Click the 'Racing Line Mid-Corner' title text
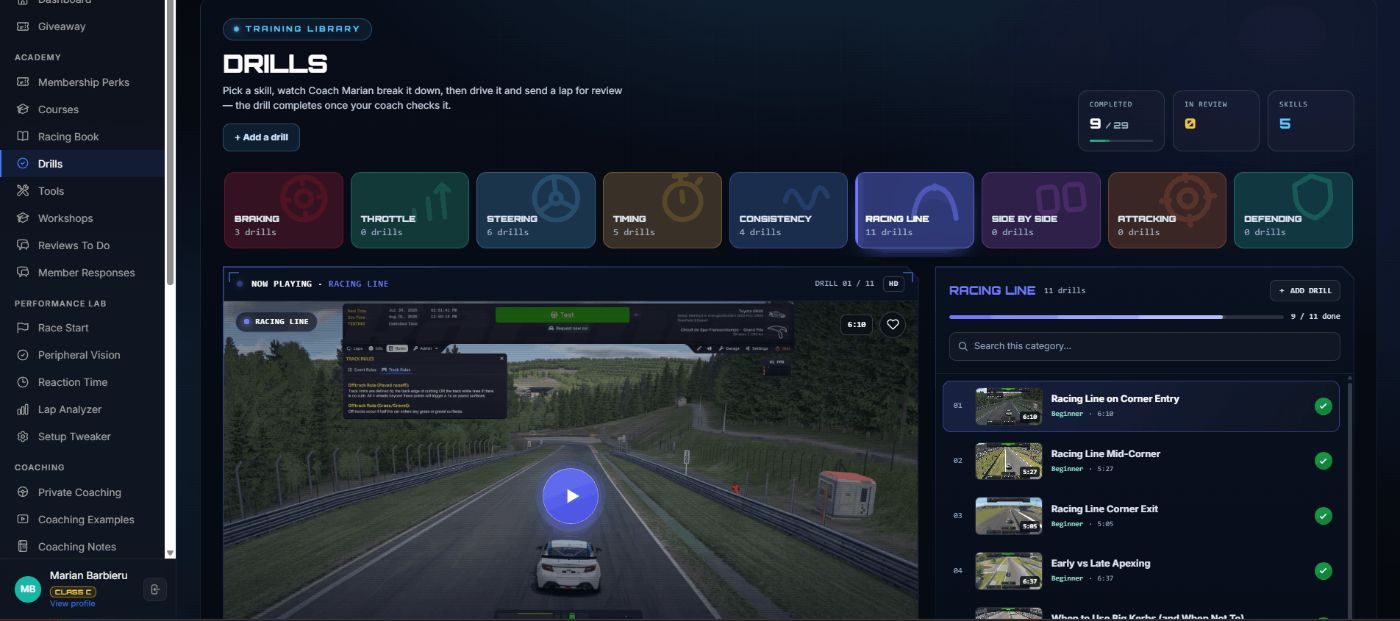Screen dimensions: 1400x621 (1105, 454)
